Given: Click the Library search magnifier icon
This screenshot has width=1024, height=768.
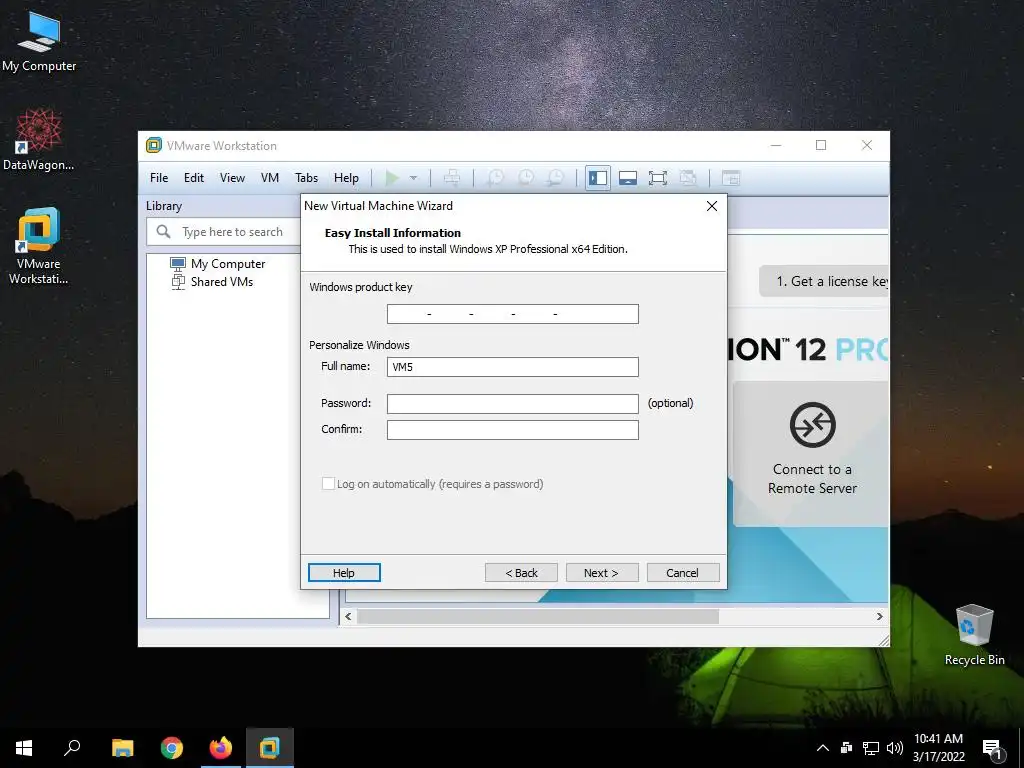Looking at the screenshot, I should (x=163, y=232).
